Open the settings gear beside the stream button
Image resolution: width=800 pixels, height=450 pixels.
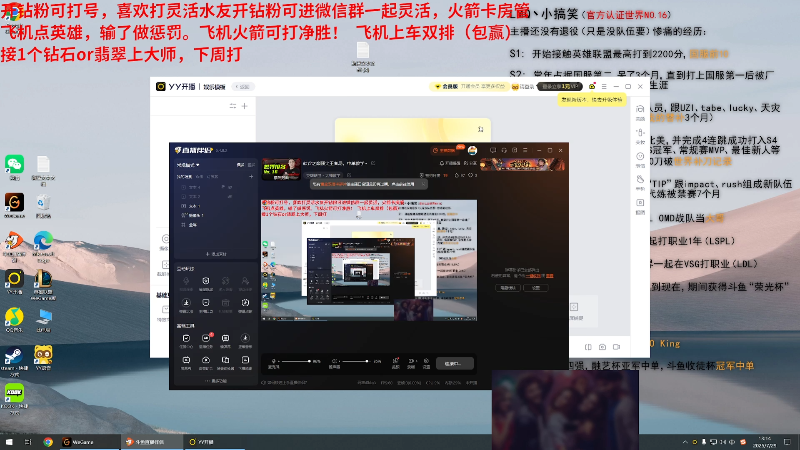[x=426, y=361]
